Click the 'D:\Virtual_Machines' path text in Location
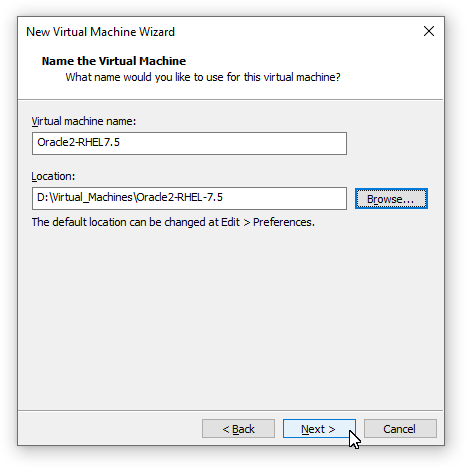Screen dimensions: 466x468 (x=85, y=198)
